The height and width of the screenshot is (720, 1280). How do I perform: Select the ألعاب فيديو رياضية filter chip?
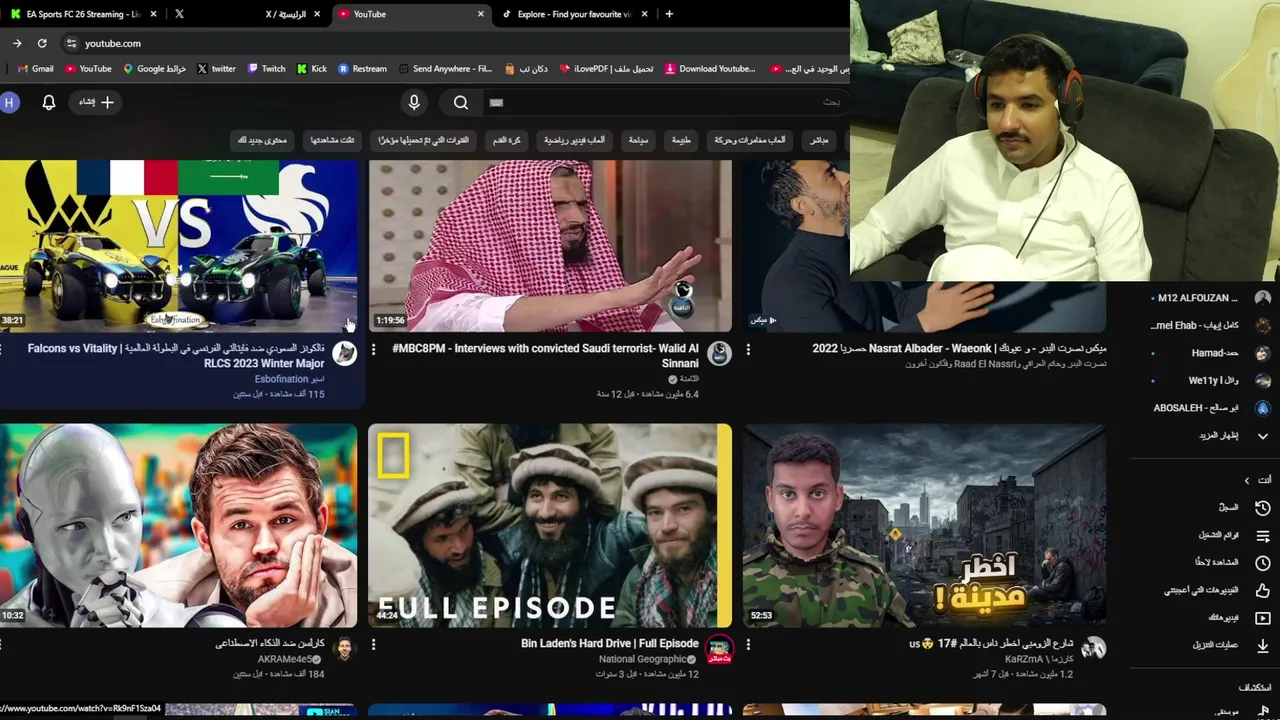[574, 140]
